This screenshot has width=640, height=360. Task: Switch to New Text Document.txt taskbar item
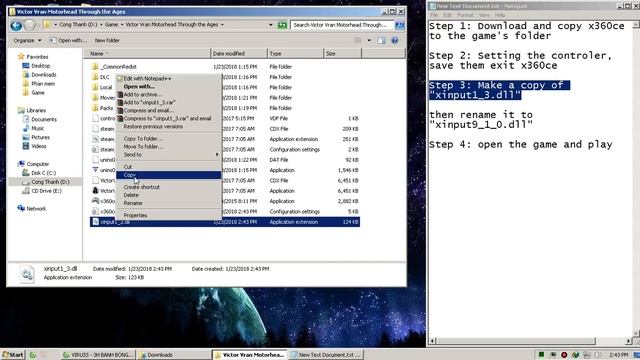tap(326, 355)
